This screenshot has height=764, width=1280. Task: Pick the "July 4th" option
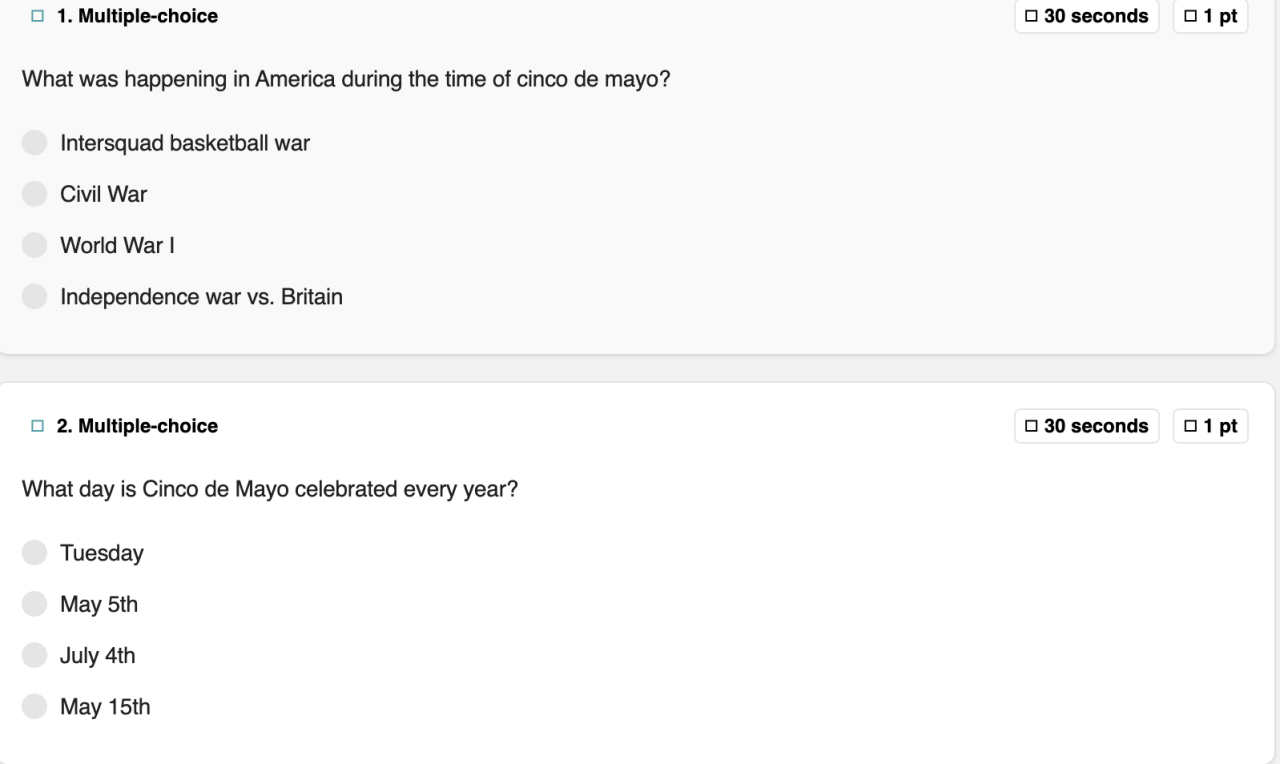point(35,656)
